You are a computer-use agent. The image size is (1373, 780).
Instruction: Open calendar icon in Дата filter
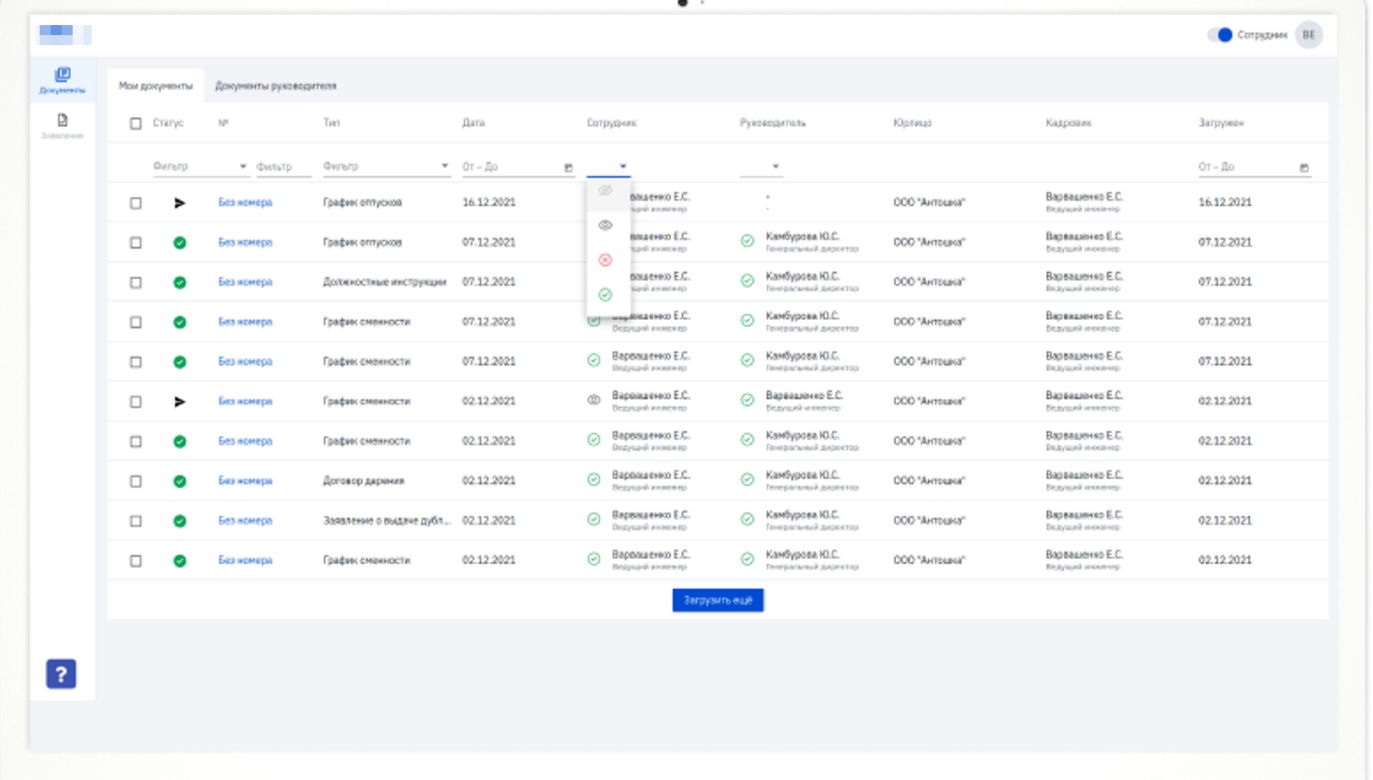click(569, 168)
